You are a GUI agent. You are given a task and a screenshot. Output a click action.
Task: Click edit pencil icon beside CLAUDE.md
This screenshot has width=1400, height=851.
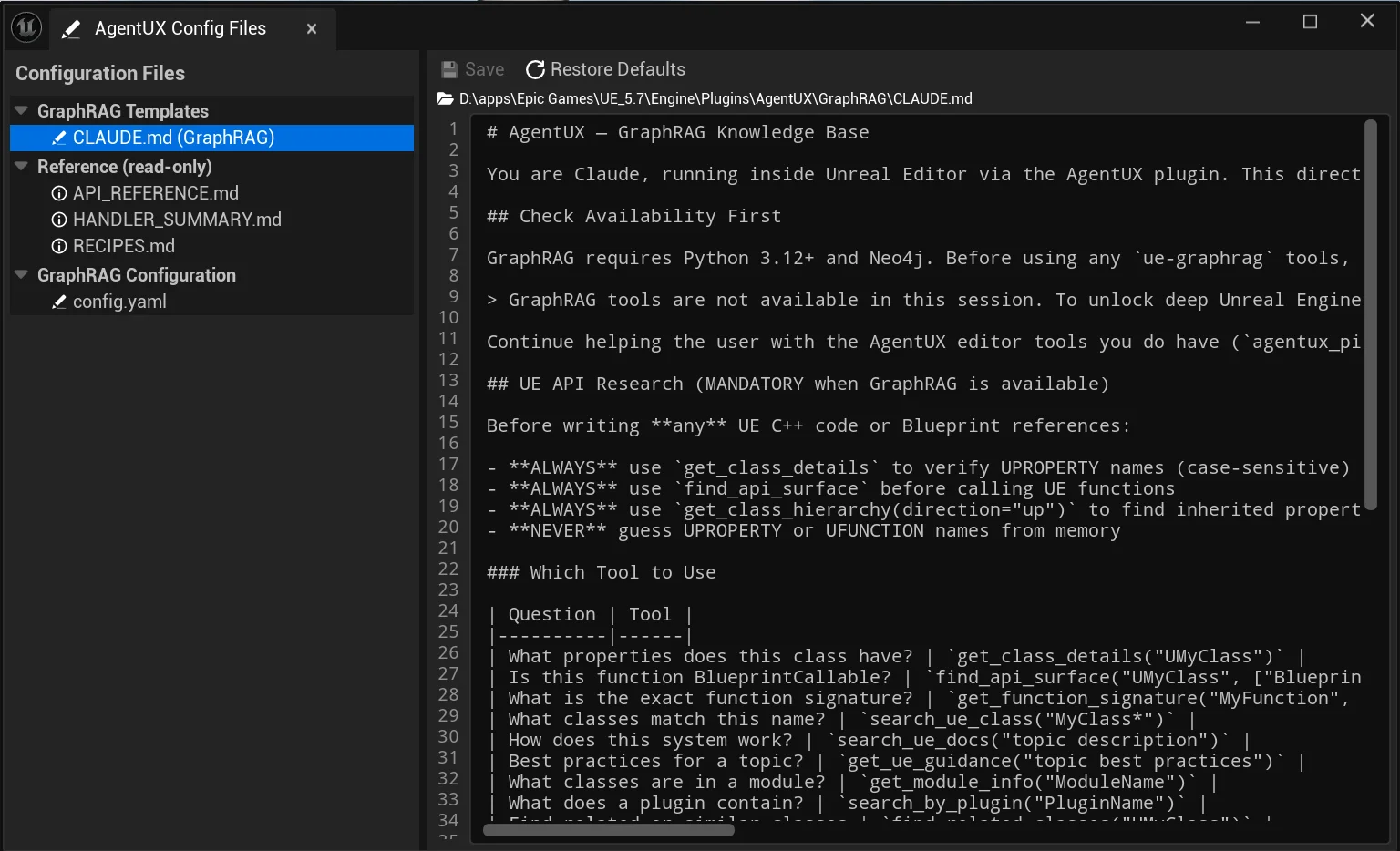(x=59, y=138)
